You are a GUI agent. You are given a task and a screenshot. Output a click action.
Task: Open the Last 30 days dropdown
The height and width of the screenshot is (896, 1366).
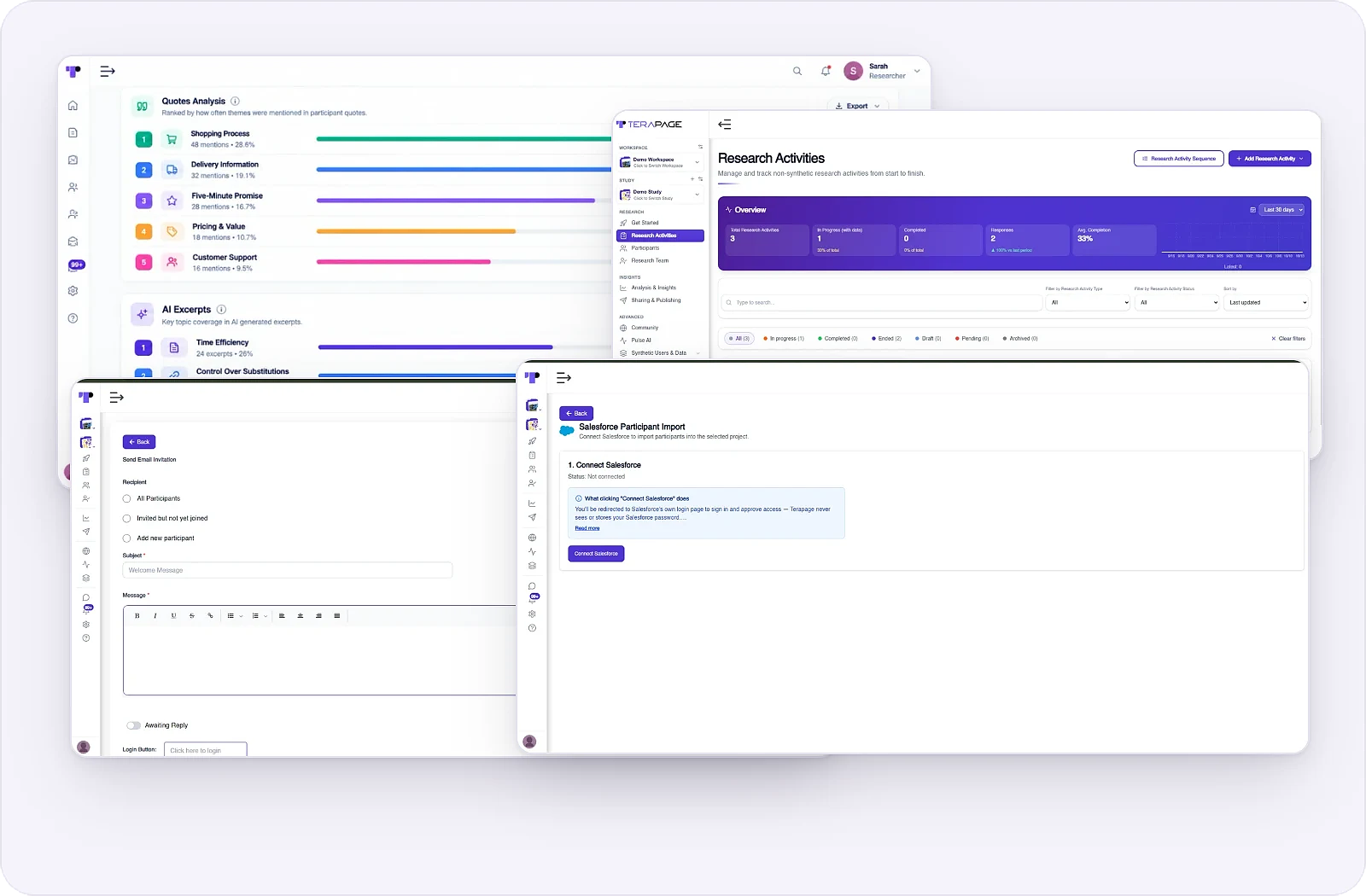click(x=1283, y=210)
